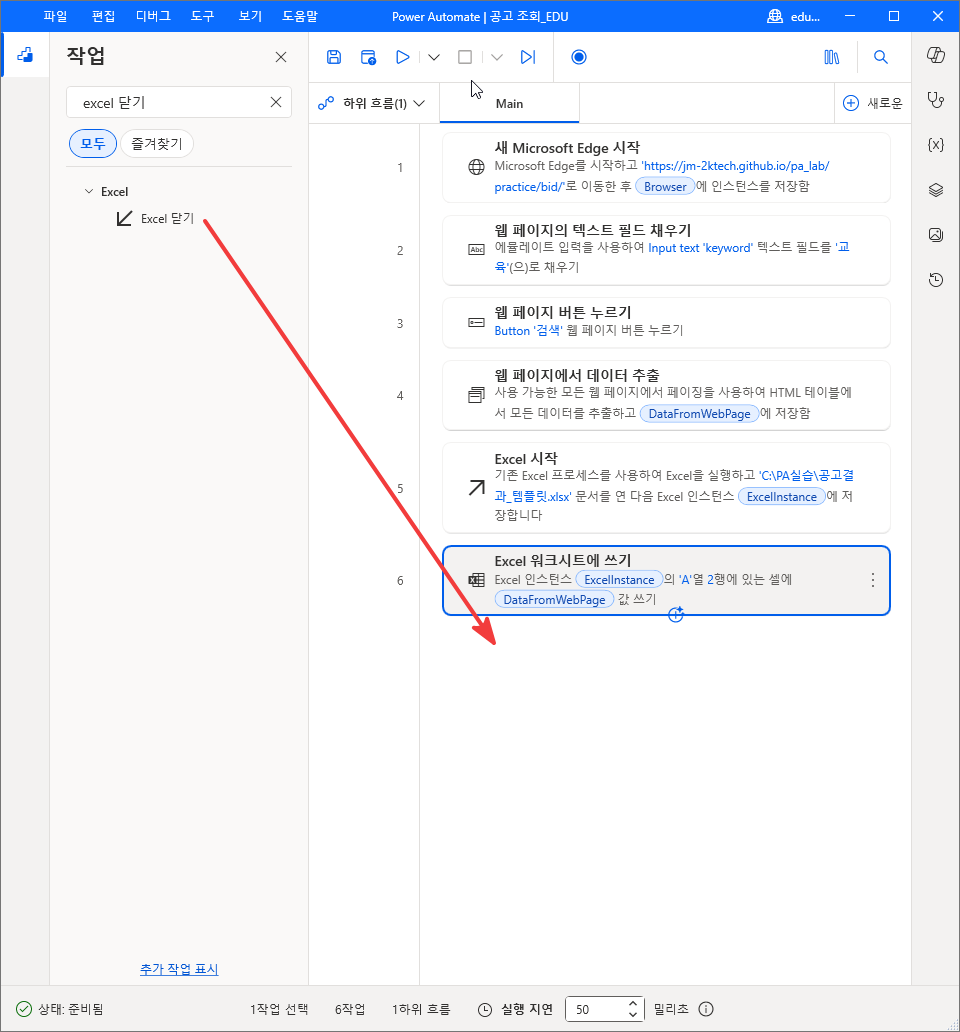This screenshot has height=1032, width=960.
Task: Click the 새로운 add subflow button
Action: (x=873, y=103)
